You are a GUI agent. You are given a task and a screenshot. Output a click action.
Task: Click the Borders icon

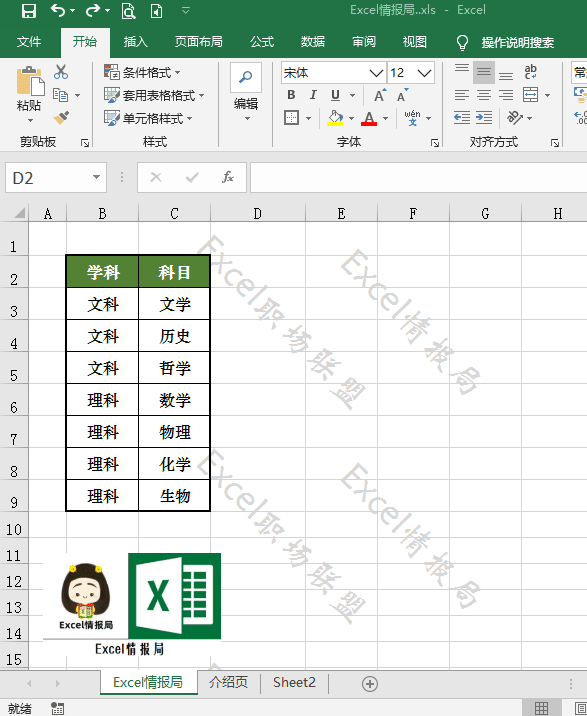tap(291, 118)
